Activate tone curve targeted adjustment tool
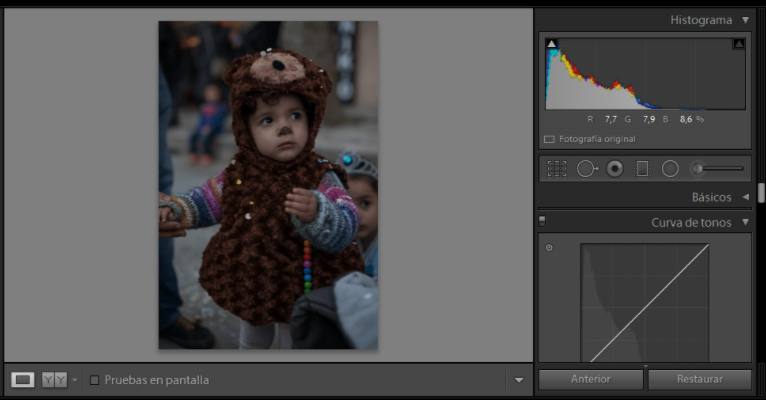Viewport: 766px width, 402px height. pyautogui.click(x=549, y=247)
